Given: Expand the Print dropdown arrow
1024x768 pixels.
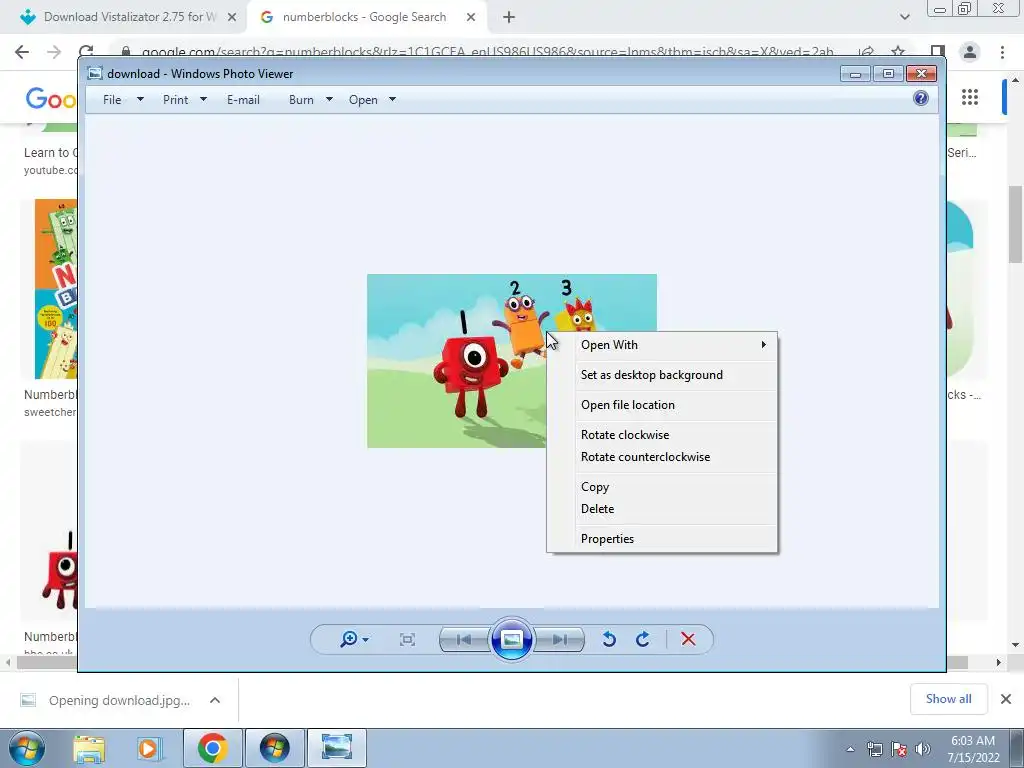Looking at the screenshot, I should pos(203,100).
